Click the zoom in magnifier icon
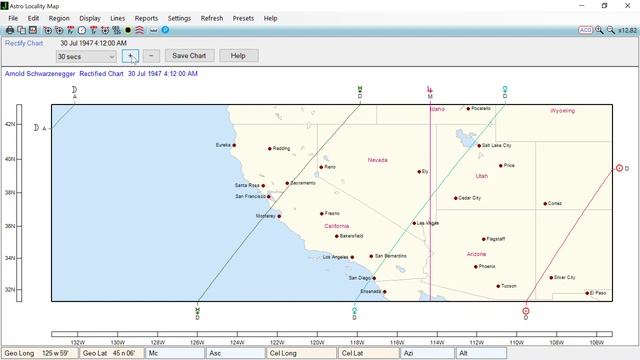The width and height of the screenshot is (640, 360). click(599, 30)
